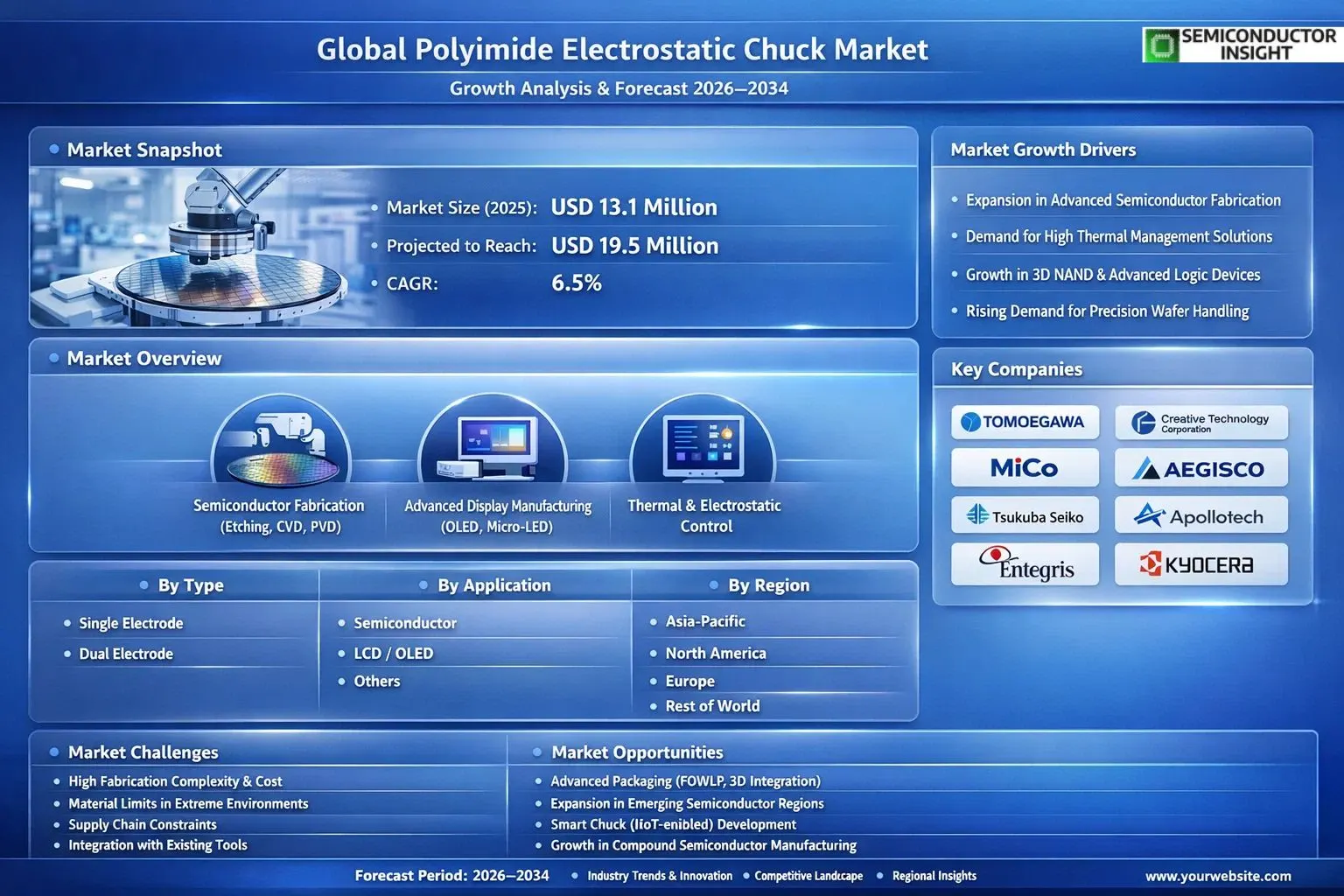Click the Europe region item

[x=690, y=681]
